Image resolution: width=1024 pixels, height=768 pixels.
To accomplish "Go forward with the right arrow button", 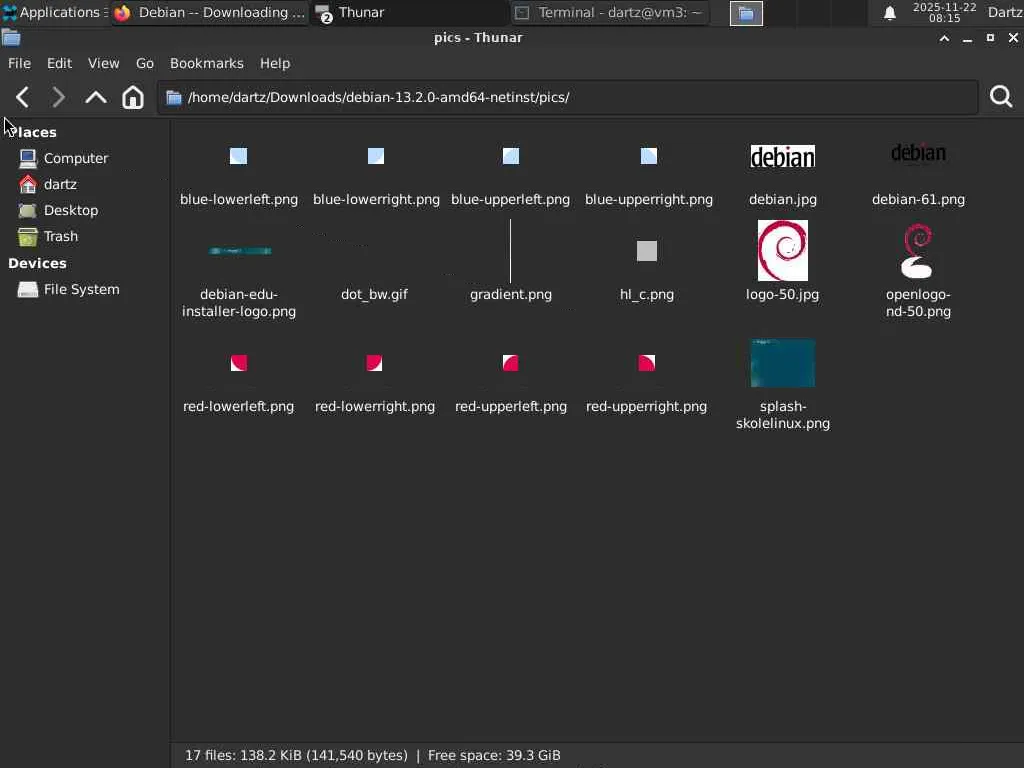I will [x=58, y=97].
